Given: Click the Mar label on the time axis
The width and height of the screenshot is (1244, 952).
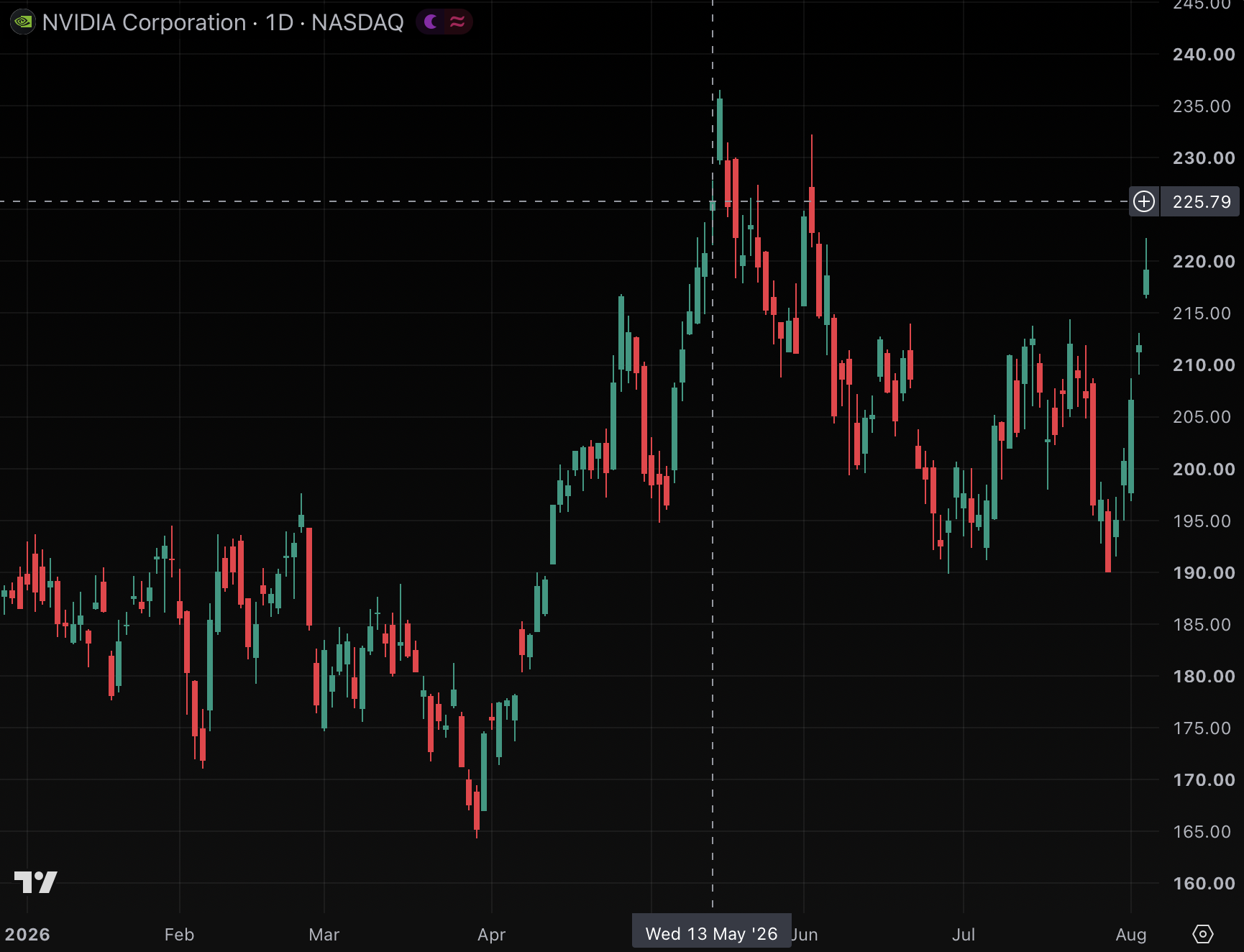Looking at the screenshot, I should (324, 934).
